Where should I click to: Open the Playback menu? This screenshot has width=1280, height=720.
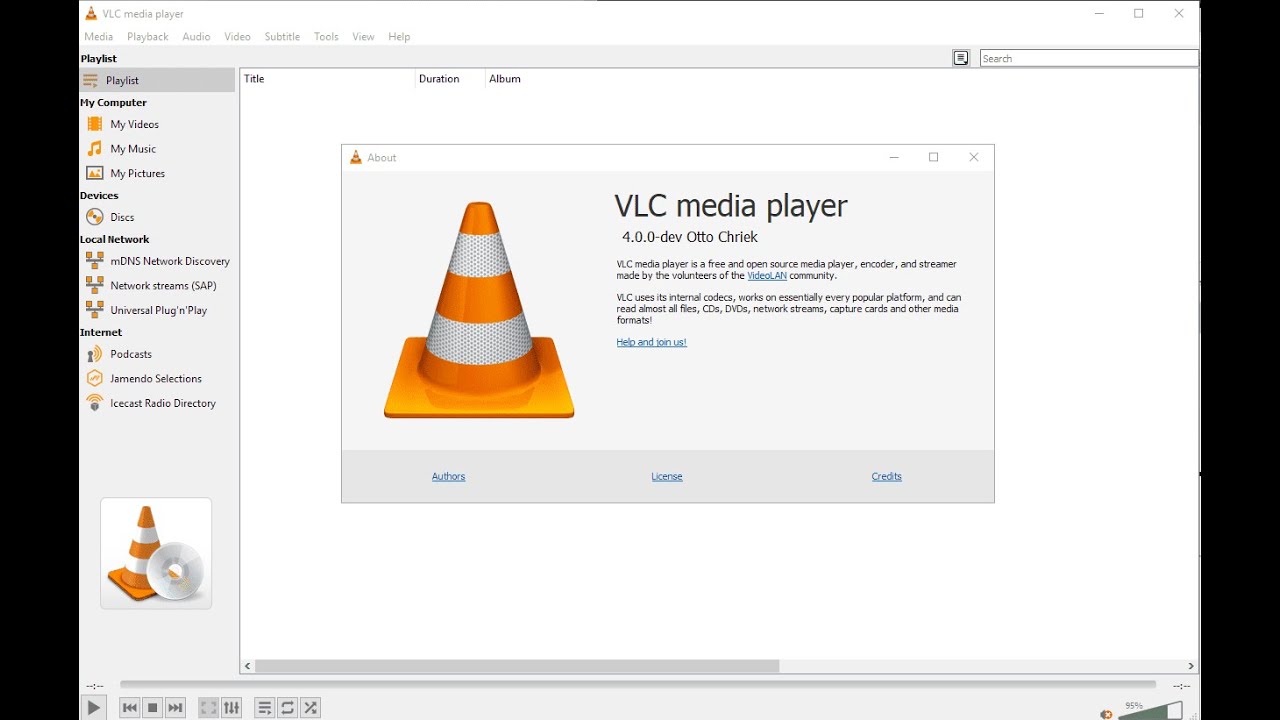pyautogui.click(x=147, y=37)
